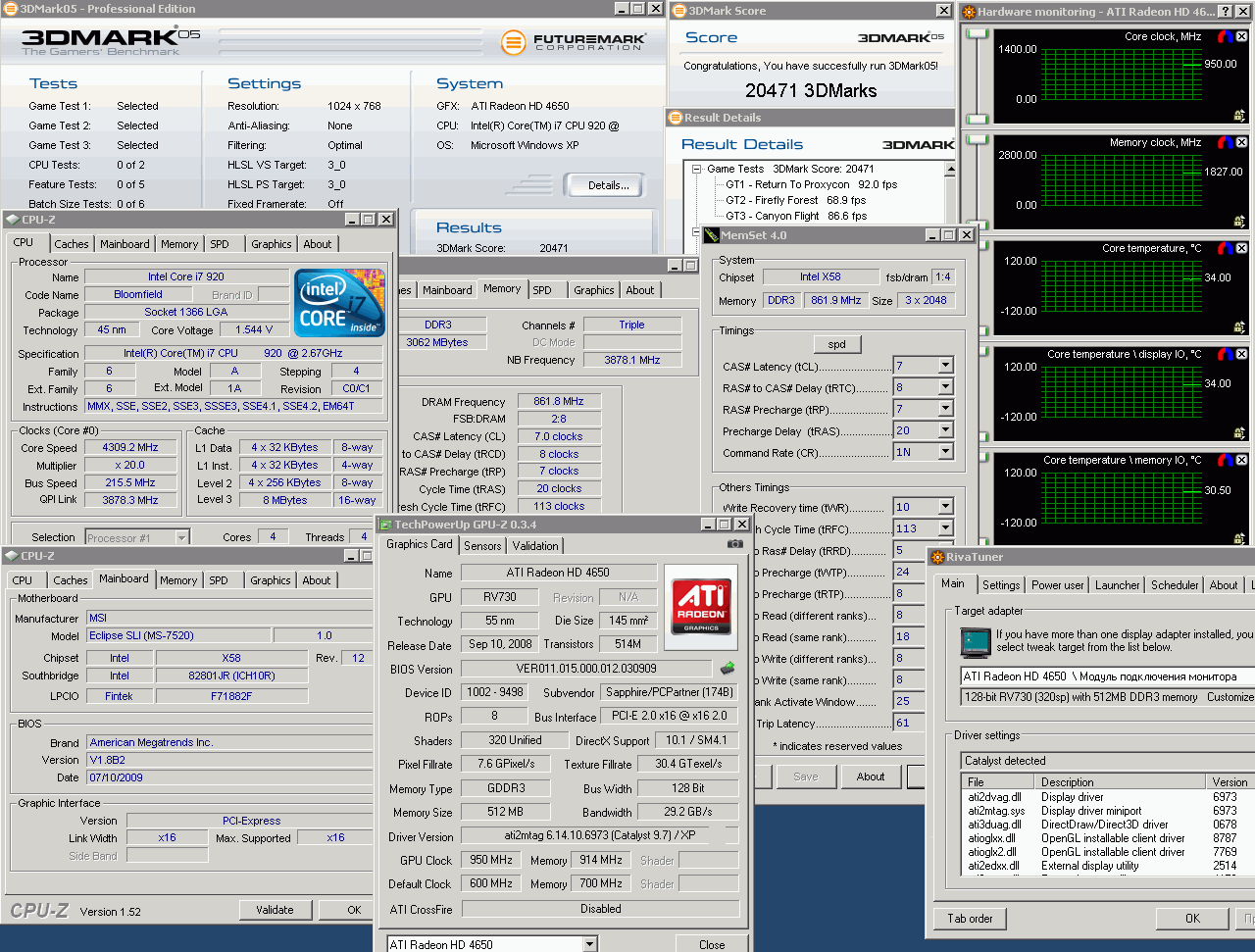This screenshot has height=952, width=1255.
Task: Click Result Details scrollbar up arrow
Action: [949, 170]
